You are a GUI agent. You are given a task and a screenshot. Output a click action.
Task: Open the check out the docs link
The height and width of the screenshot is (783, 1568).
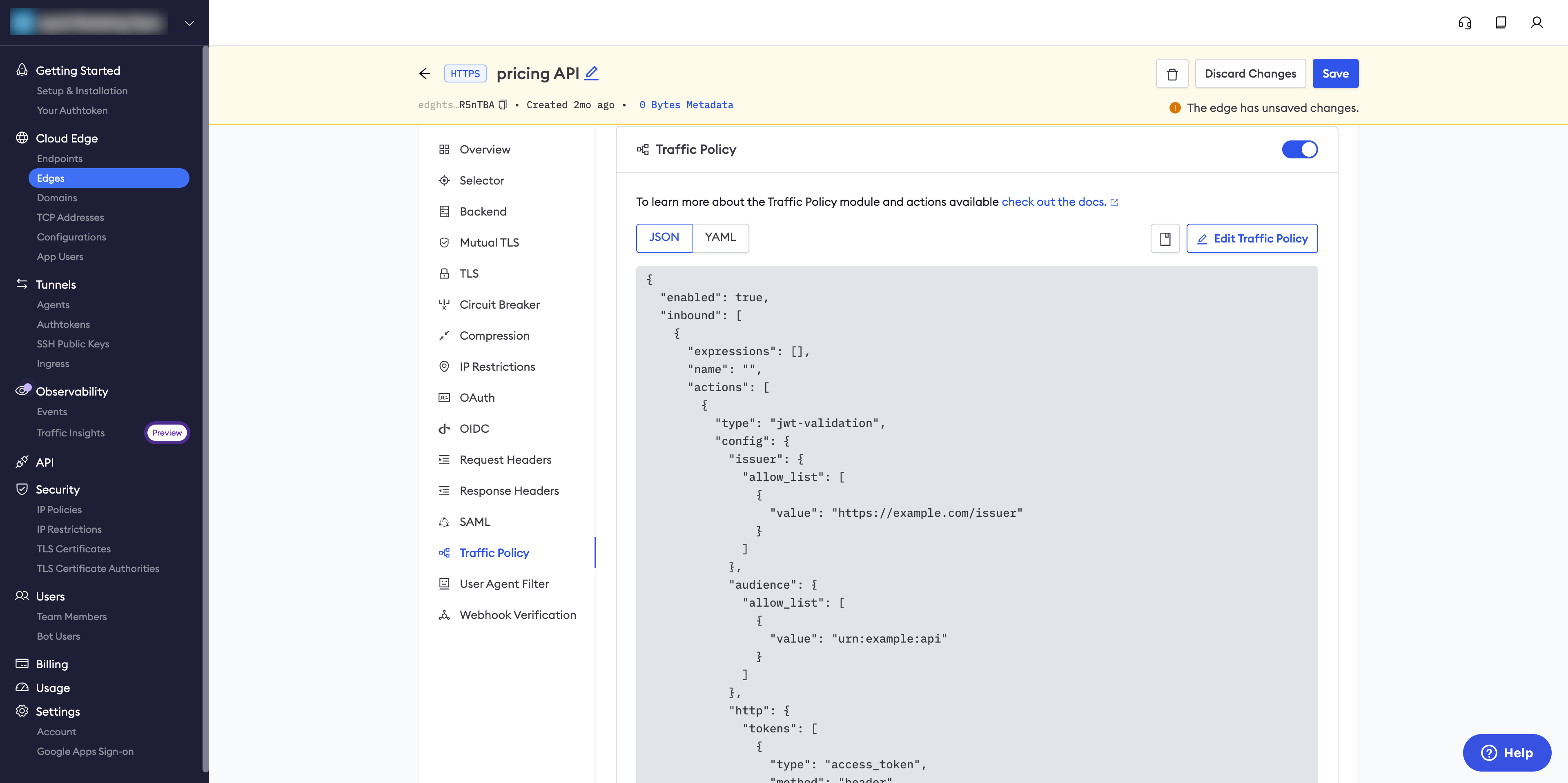pos(1053,202)
